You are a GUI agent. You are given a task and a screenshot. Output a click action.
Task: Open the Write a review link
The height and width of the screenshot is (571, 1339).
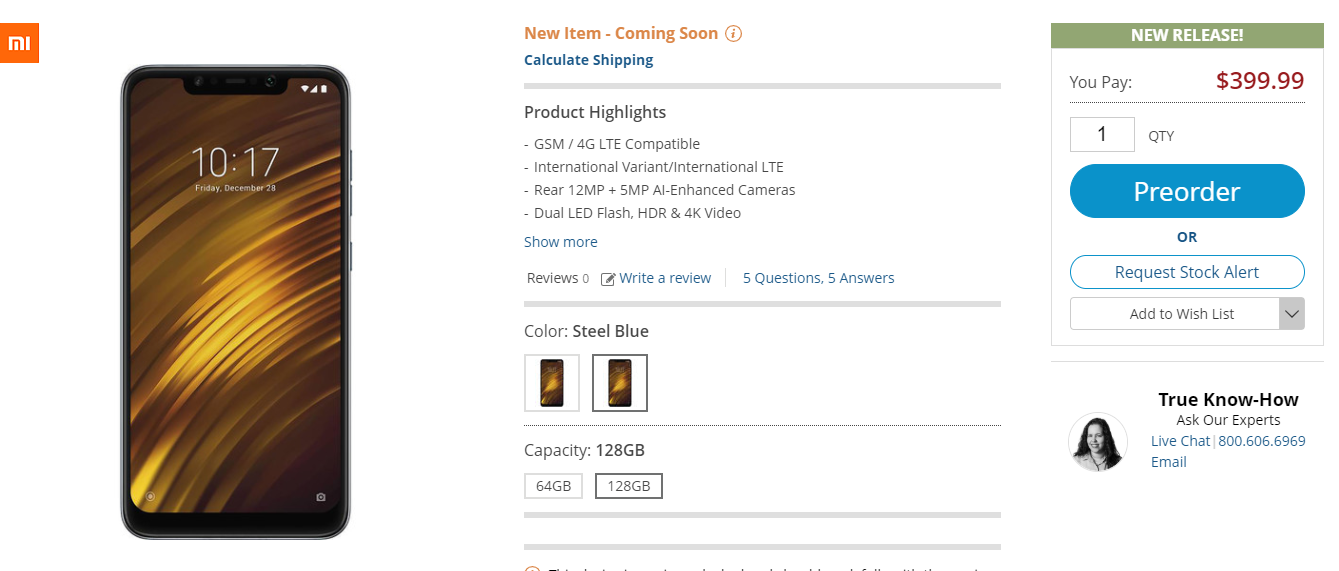pos(665,278)
